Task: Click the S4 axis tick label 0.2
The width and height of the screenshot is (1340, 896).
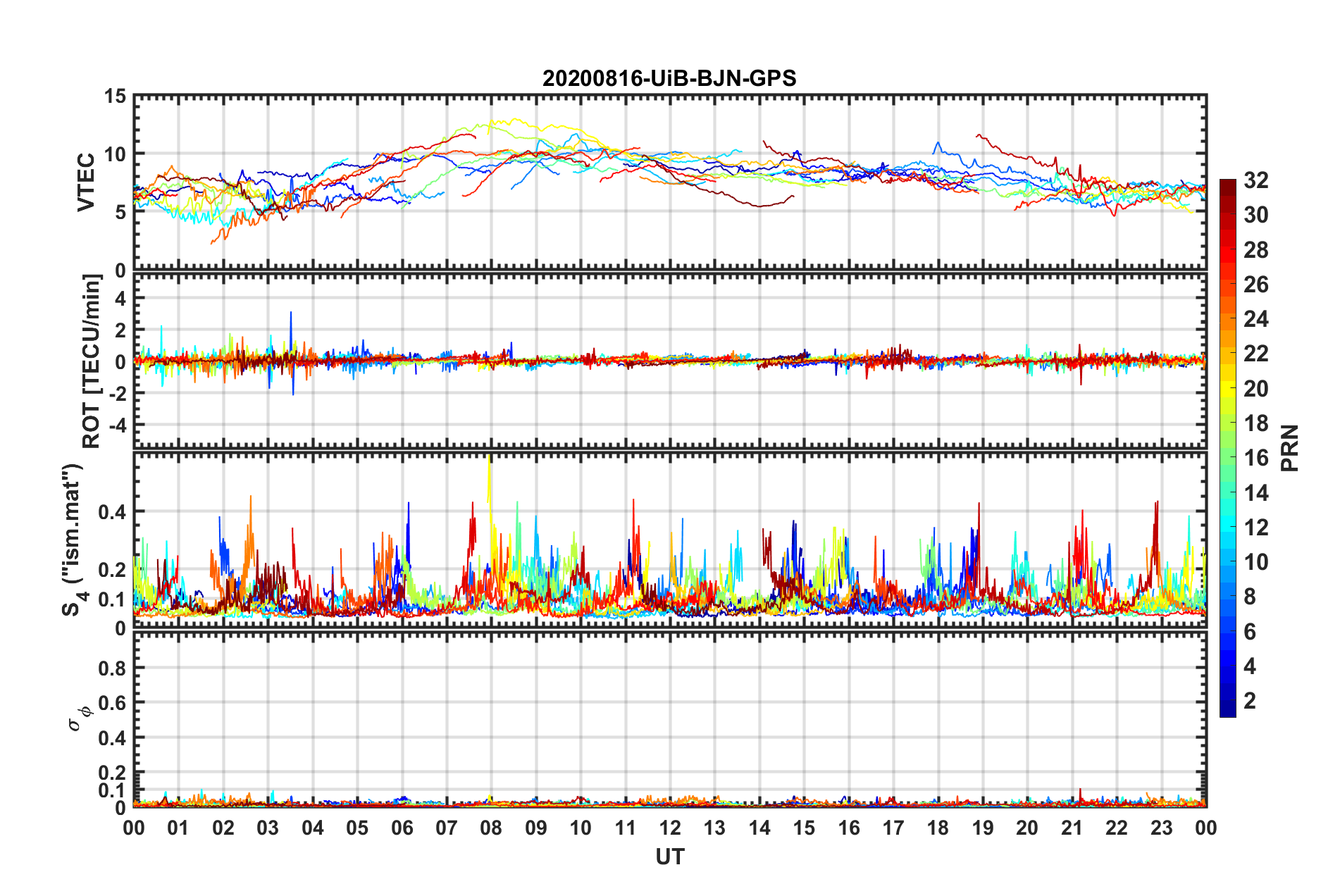Action: coord(112,570)
